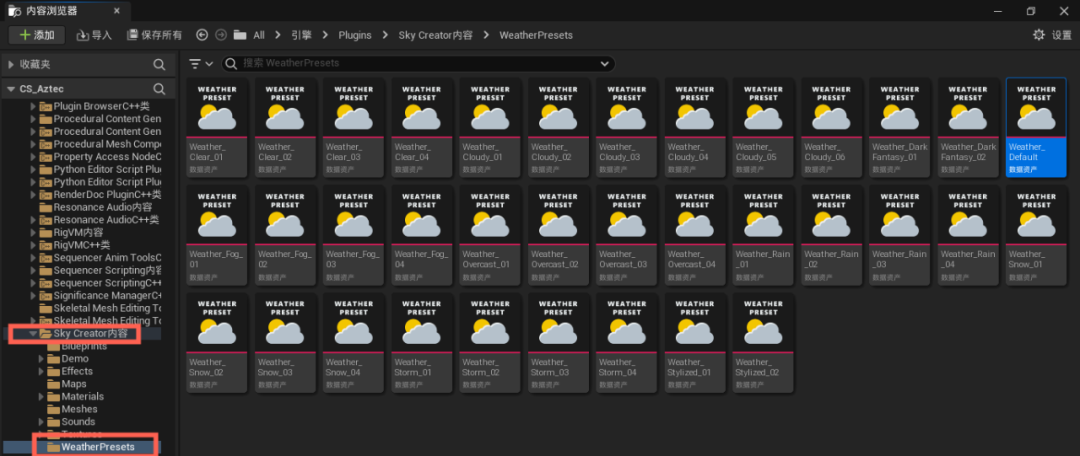
Task: Search within the CS_Aztec section
Action: 159,89
